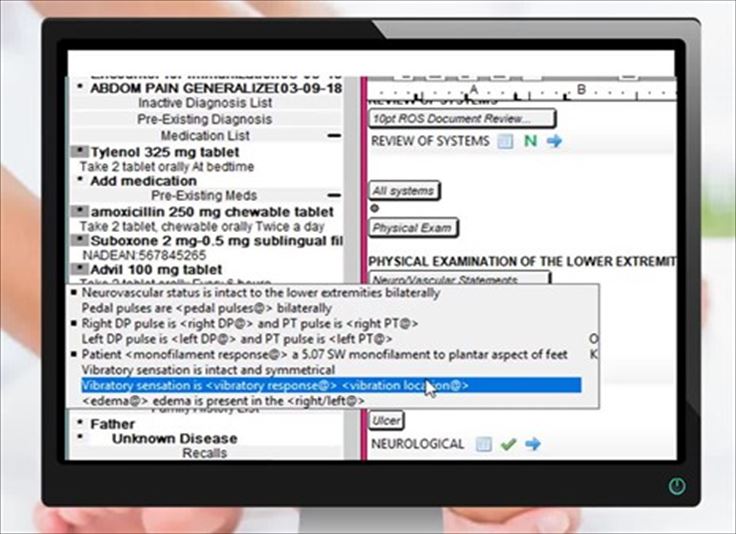736x534 pixels.
Task: Click blue arrow beside Neurological
Action: tap(532, 444)
